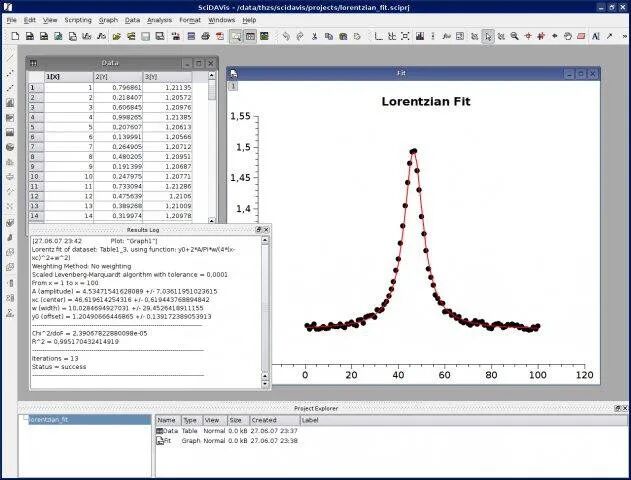
Task: Maximize the Data table window
Action: (x=198, y=64)
